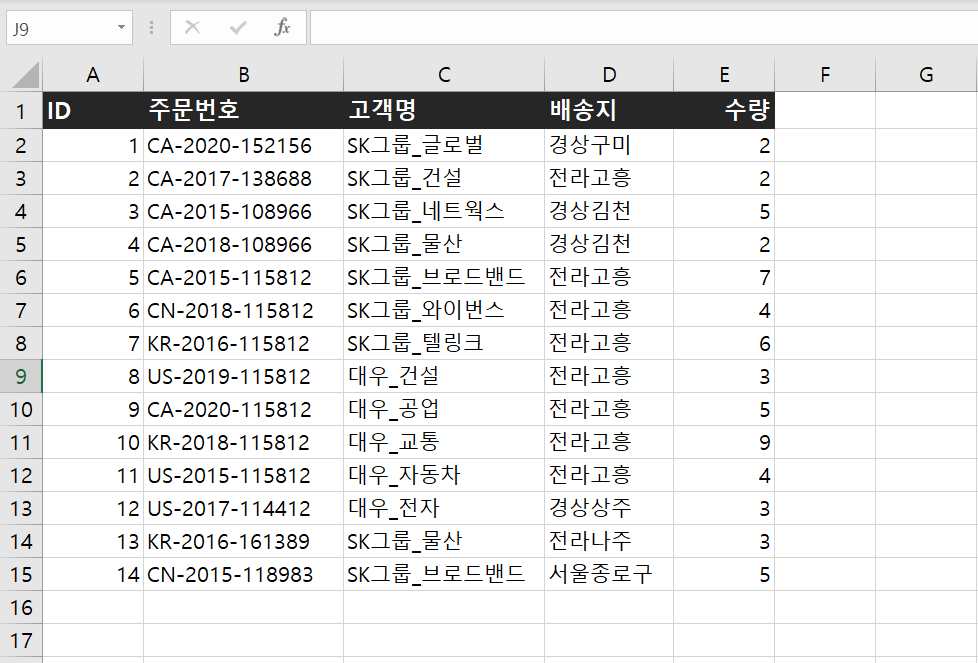
Task: Select cell KR-2018-115812
Action: tap(244, 443)
